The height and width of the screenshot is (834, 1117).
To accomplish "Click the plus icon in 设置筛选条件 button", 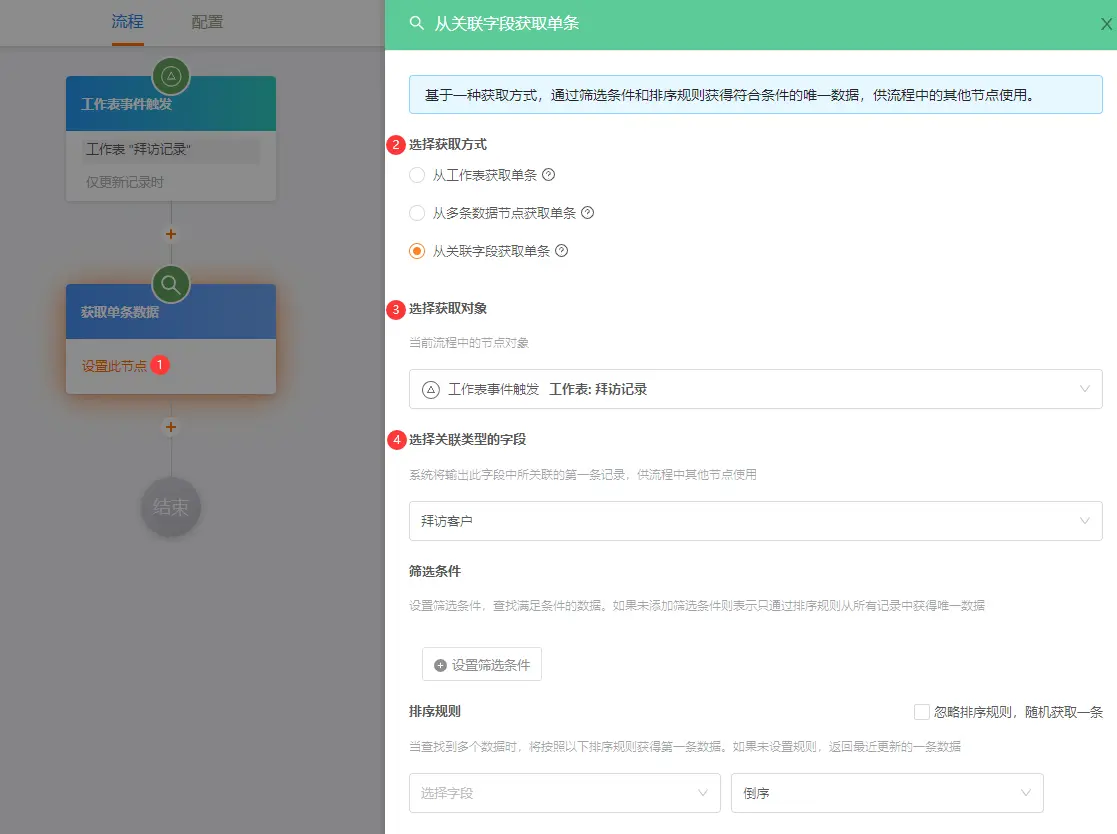I will [x=440, y=665].
